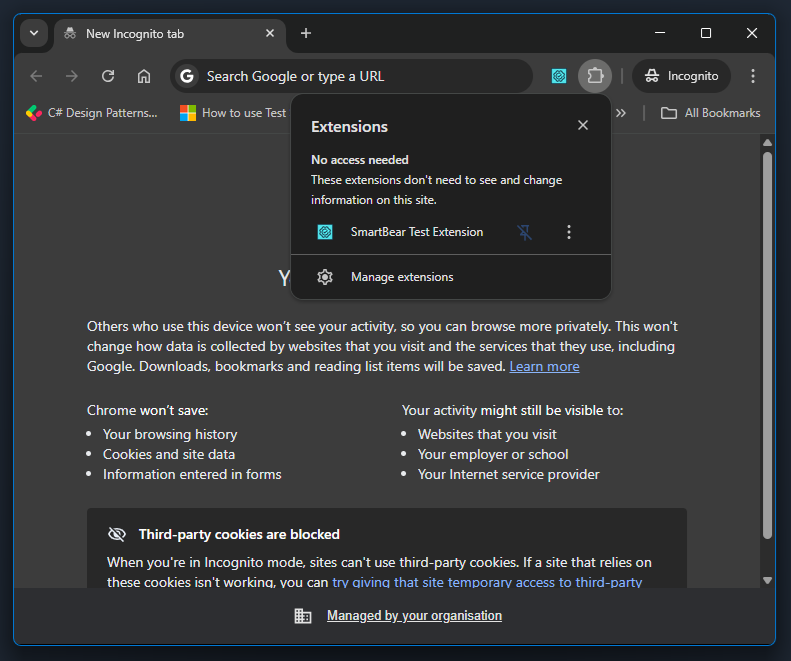Close the Extensions popup panel

[583, 126]
